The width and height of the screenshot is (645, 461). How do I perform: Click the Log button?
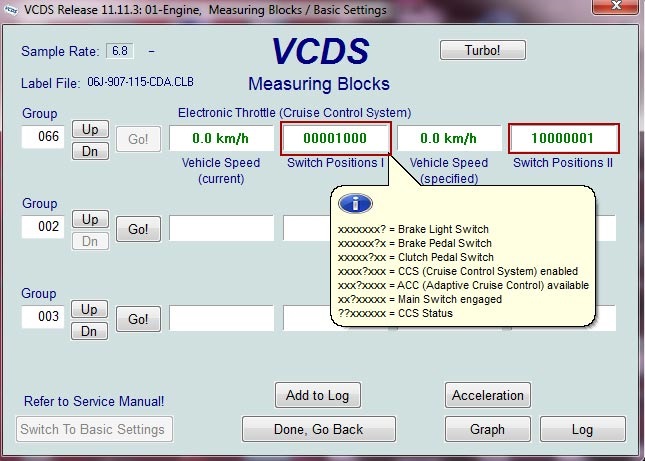point(582,429)
